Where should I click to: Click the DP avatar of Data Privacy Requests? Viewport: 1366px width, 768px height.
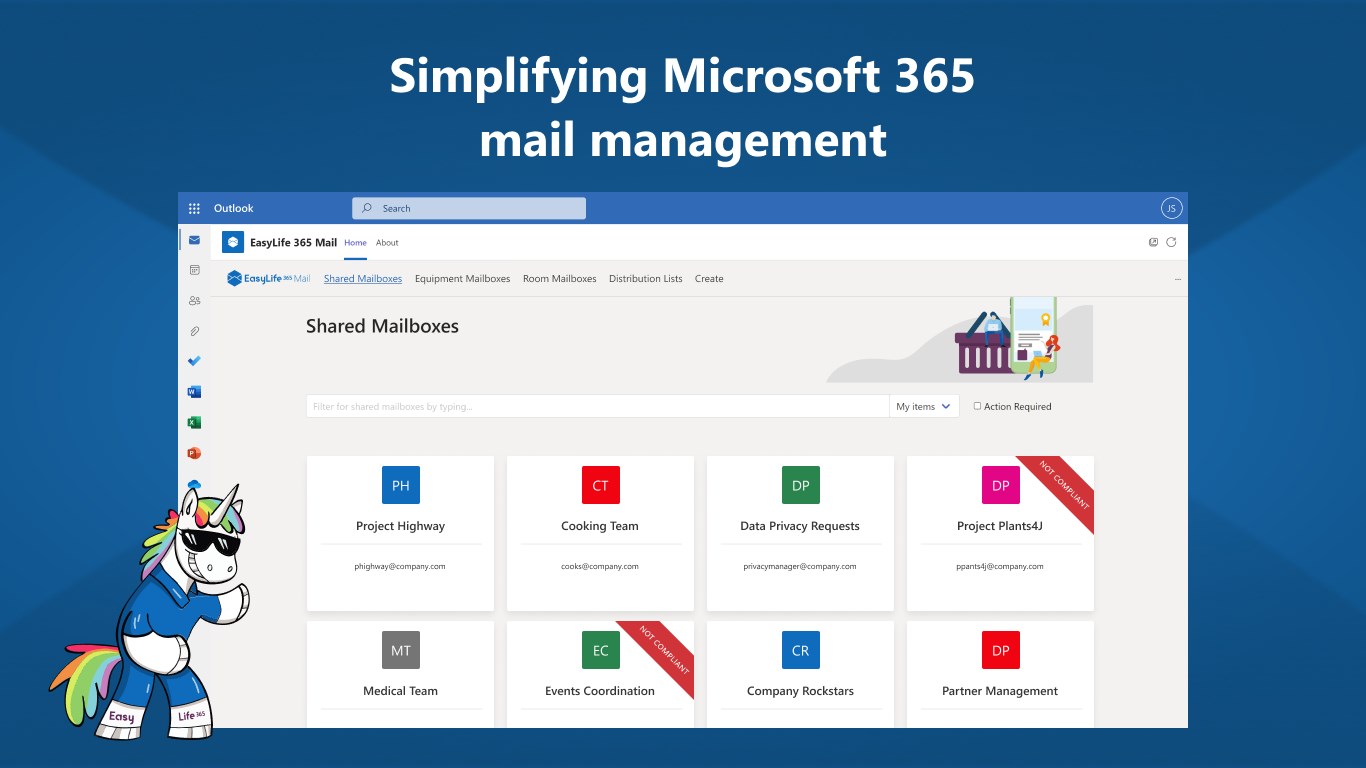coord(801,485)
